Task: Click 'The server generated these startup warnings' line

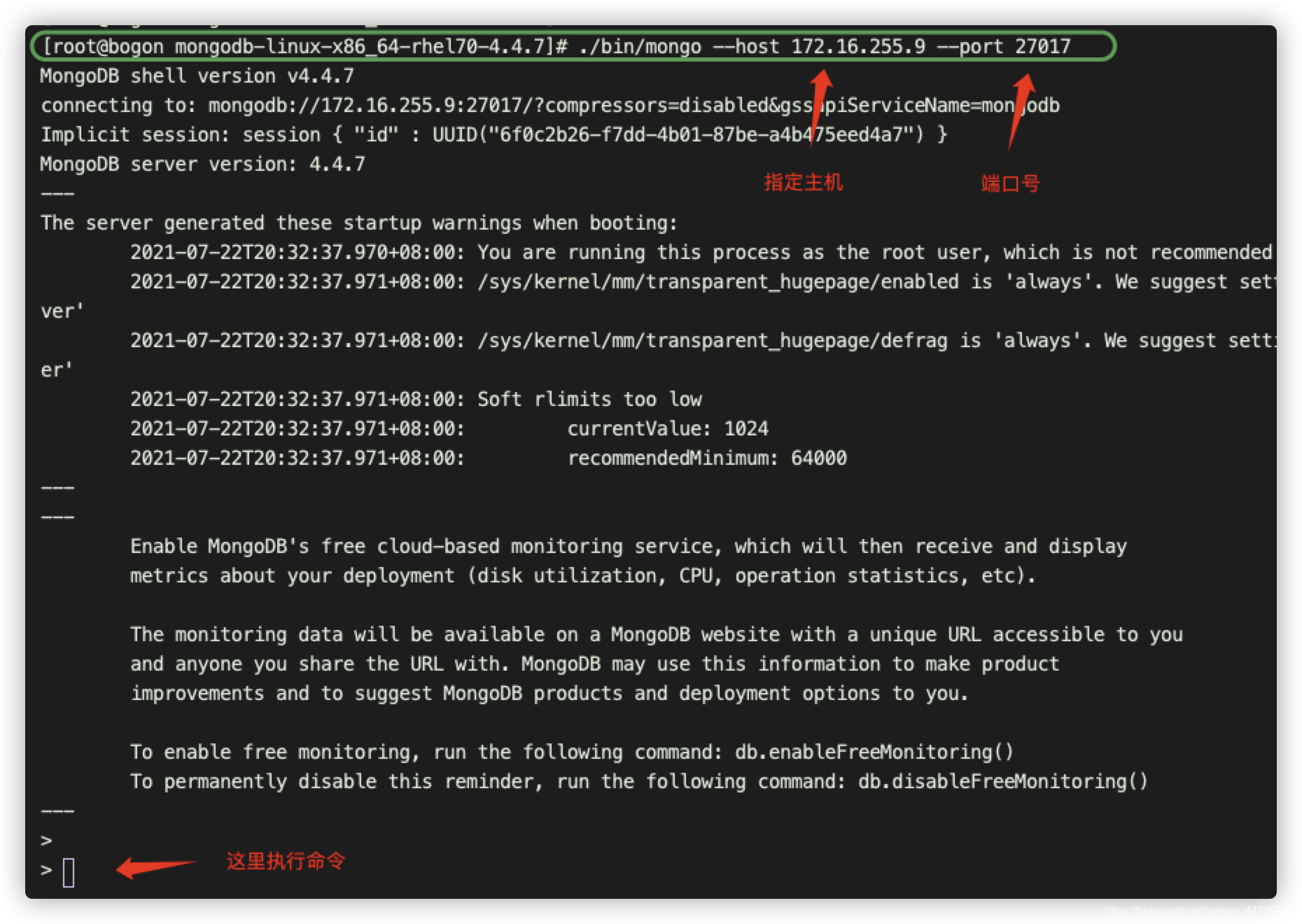Action: (x=359, y=223)
